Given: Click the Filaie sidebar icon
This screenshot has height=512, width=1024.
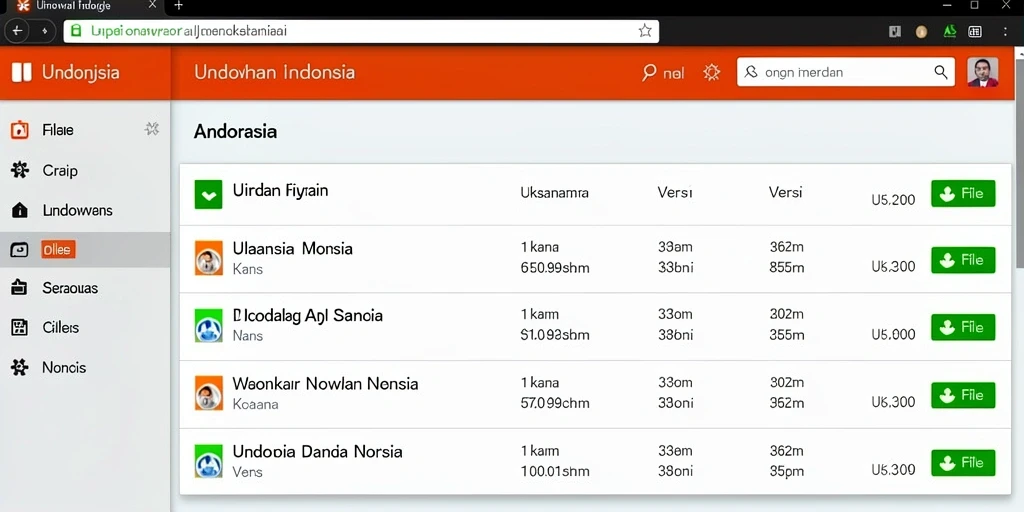Looking at the screenshot, I should 20,130.
